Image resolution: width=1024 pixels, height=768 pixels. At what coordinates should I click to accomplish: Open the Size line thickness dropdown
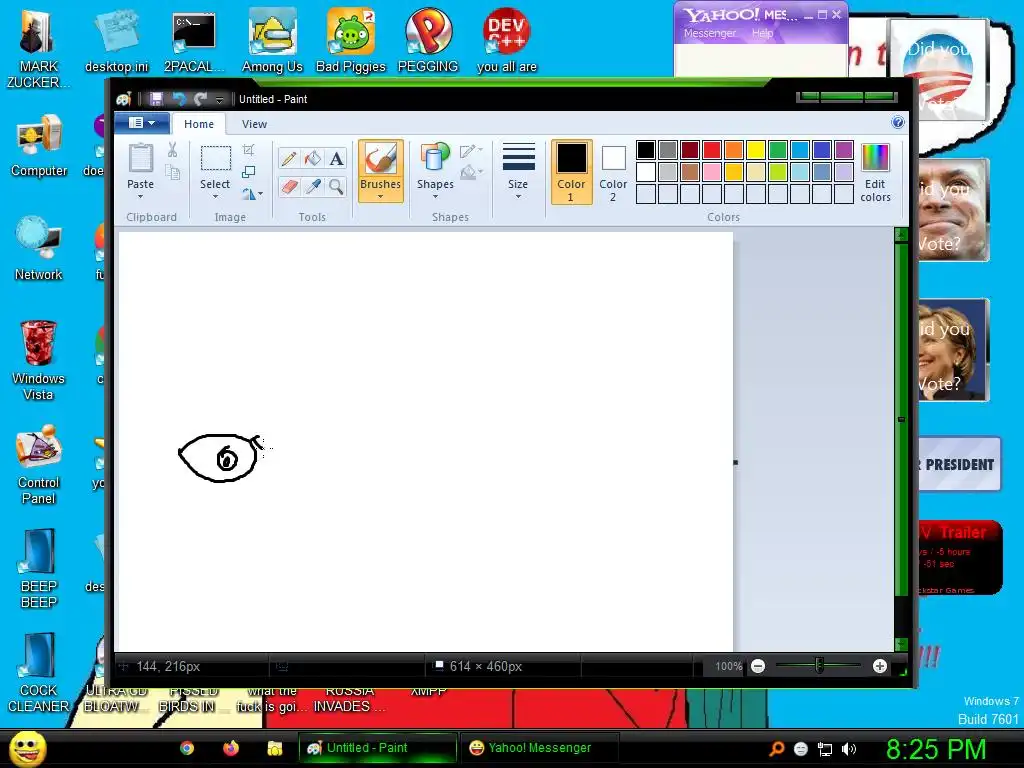[518, 172]
